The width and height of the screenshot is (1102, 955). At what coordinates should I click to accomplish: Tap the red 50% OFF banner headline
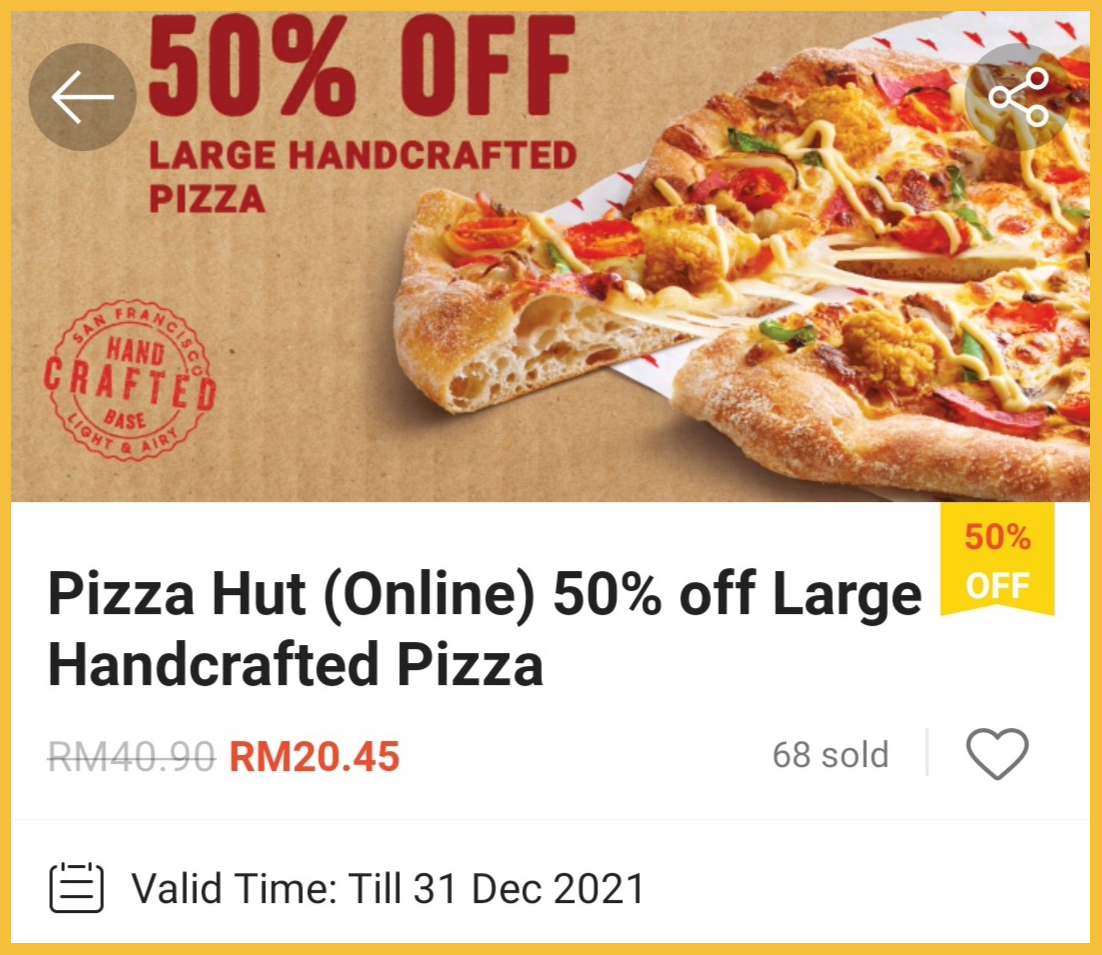click(361, 65)
